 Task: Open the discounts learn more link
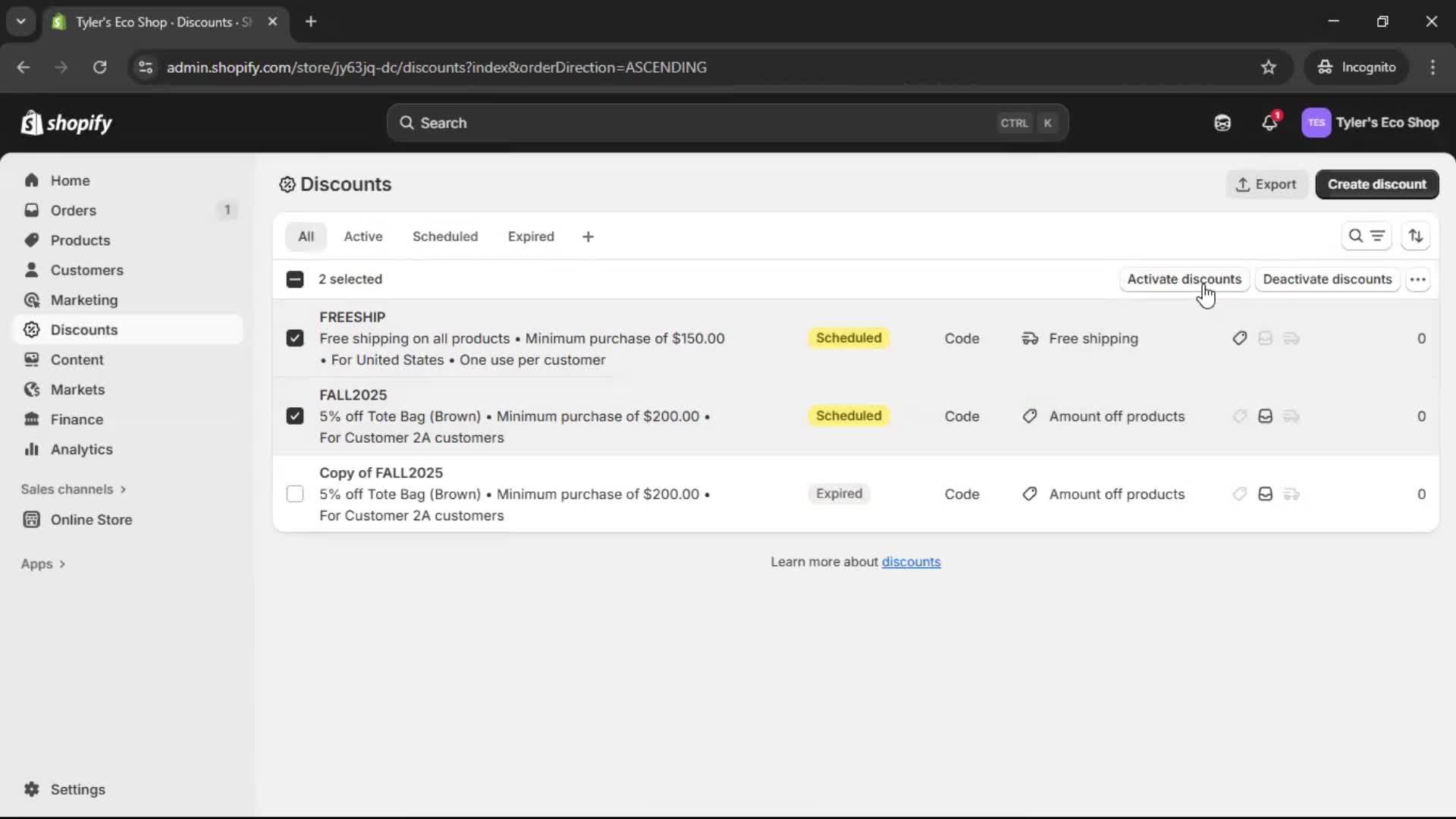click(912, 561)
